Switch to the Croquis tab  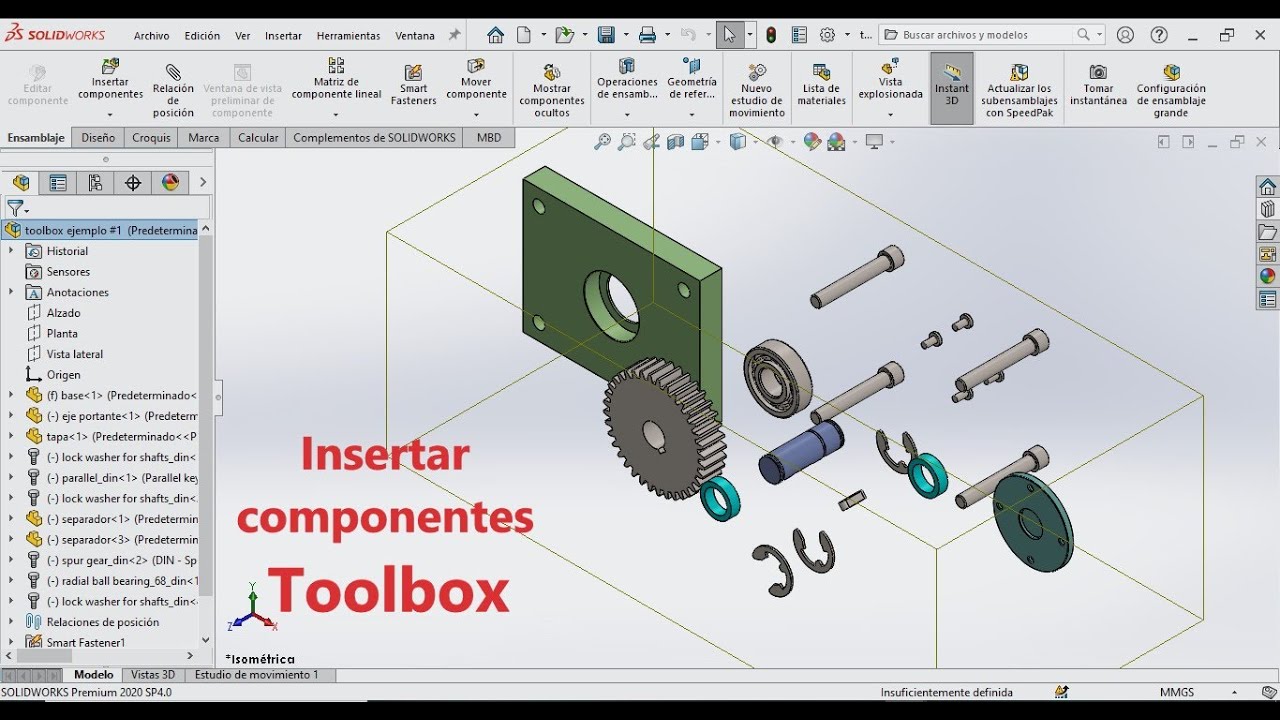(x=152, y=138)
